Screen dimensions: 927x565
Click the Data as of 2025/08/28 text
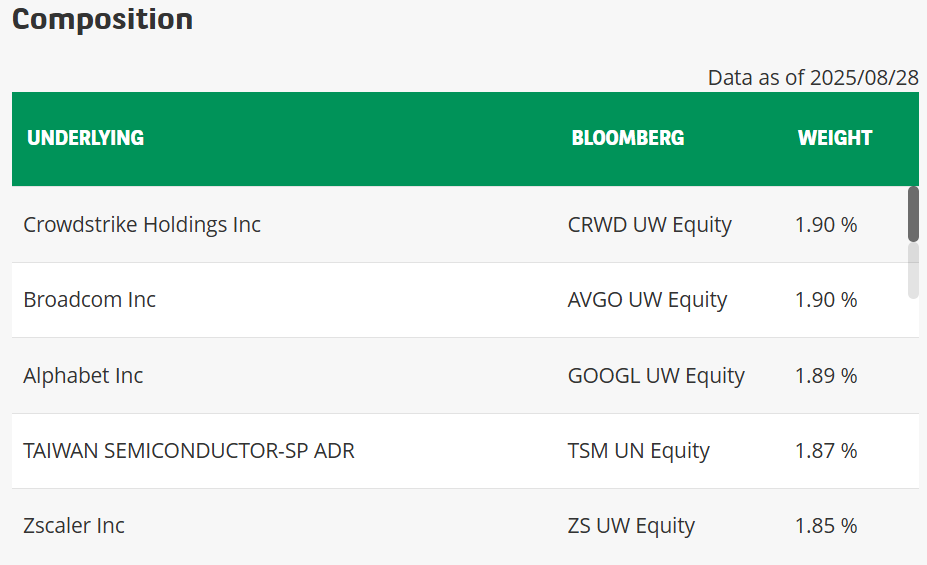[x=813, y=77]
